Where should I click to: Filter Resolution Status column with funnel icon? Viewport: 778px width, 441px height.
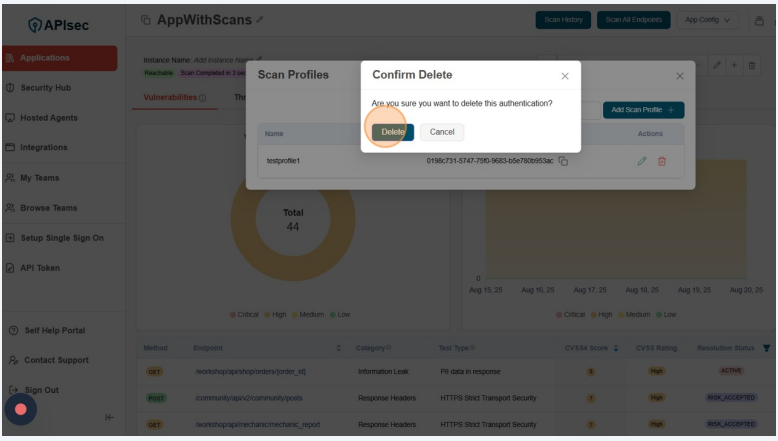[x=766, y=348]
